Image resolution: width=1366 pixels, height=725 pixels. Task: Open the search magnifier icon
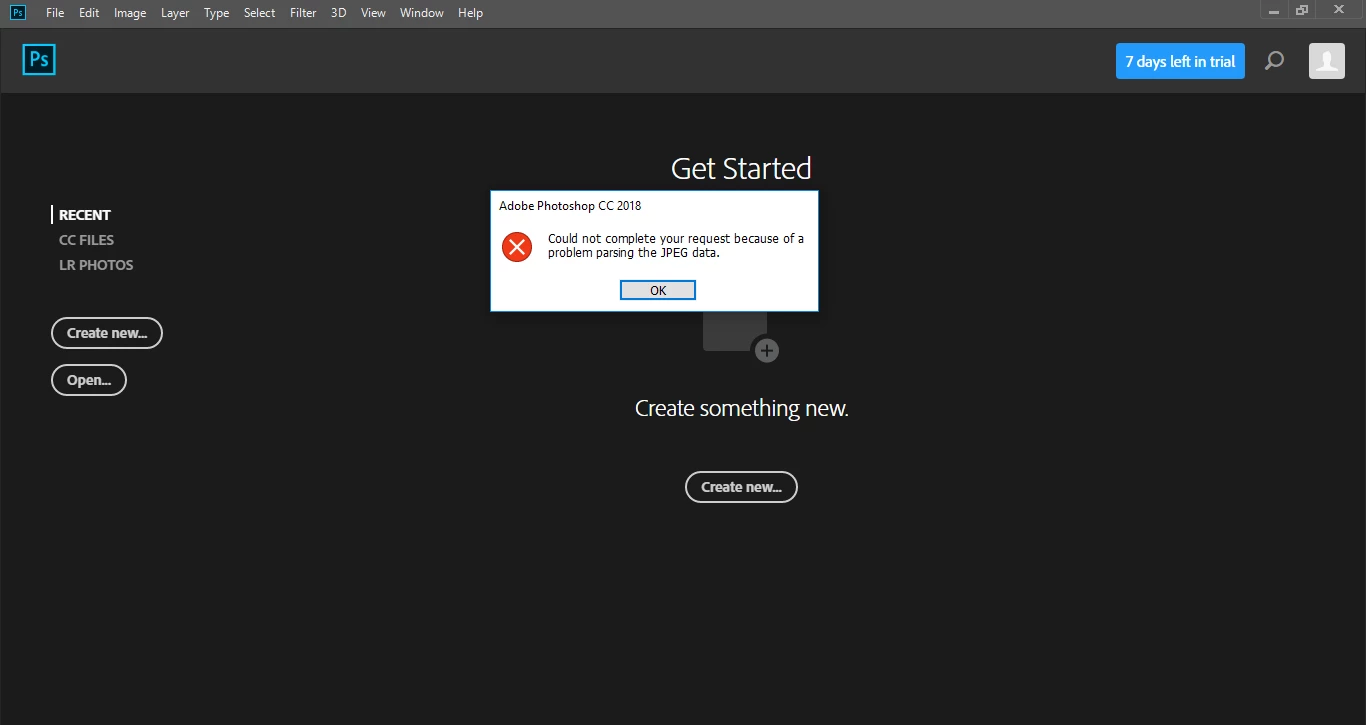pos(1274,61)
